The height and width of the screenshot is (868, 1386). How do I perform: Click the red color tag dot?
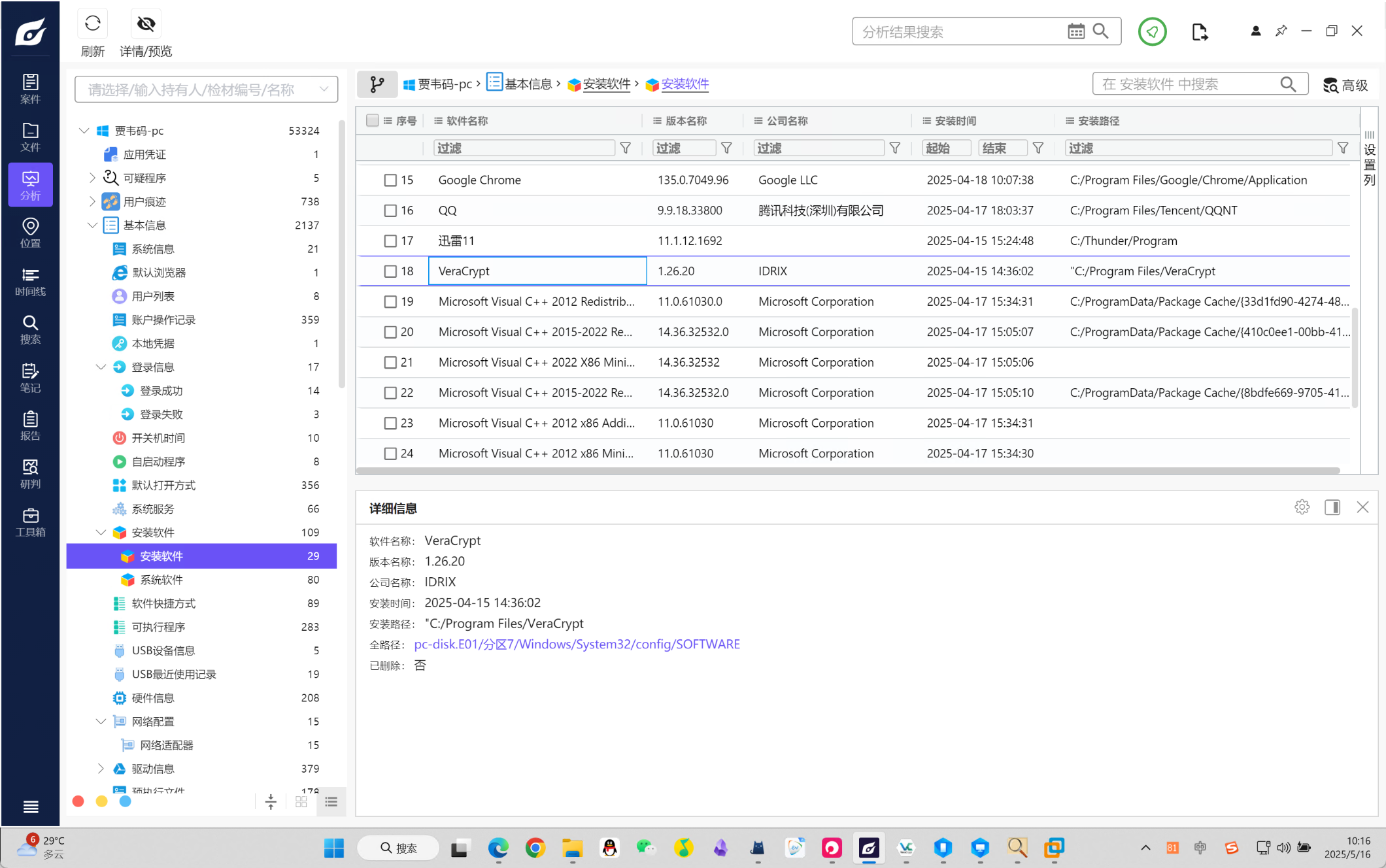(x=78, y=801)
